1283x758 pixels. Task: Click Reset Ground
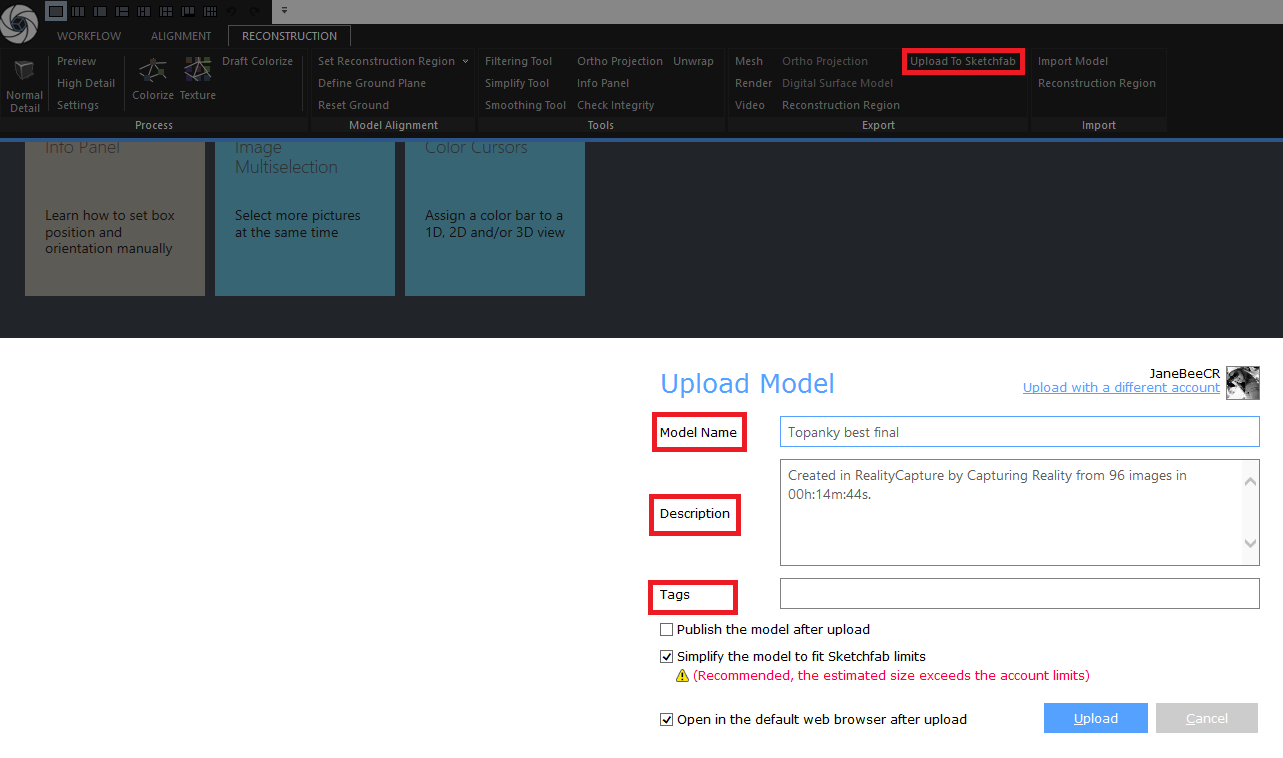tap(354, 105)
